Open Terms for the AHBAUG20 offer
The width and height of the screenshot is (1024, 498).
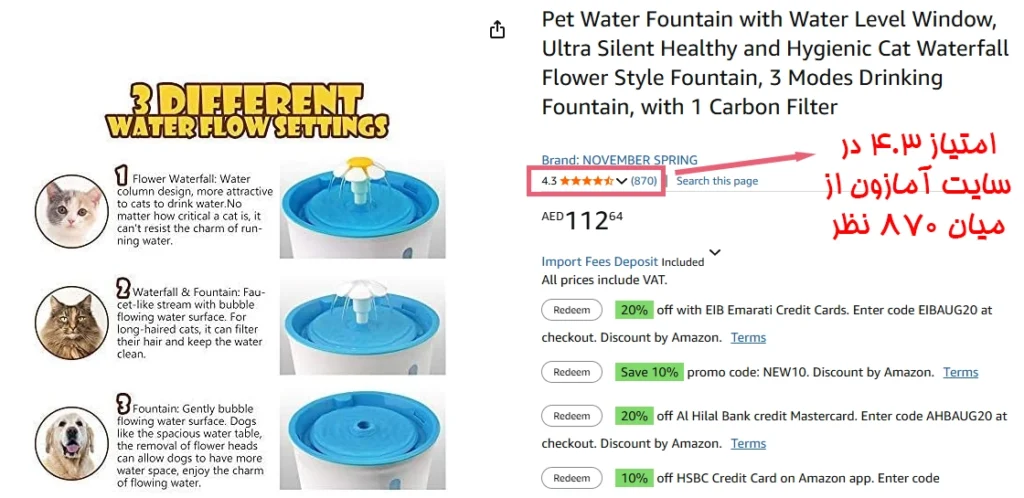(748, 444)
